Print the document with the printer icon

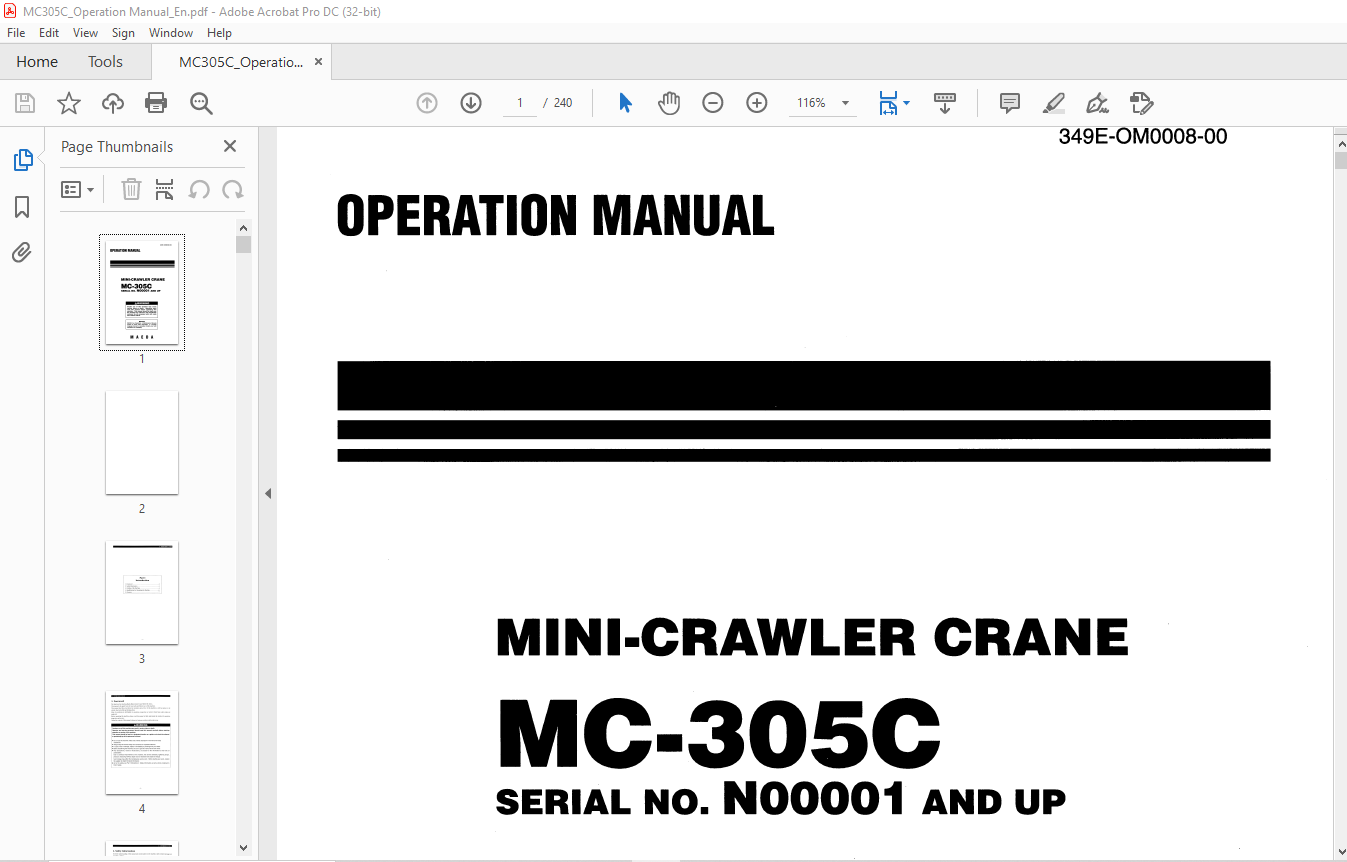tap(156, 103)
